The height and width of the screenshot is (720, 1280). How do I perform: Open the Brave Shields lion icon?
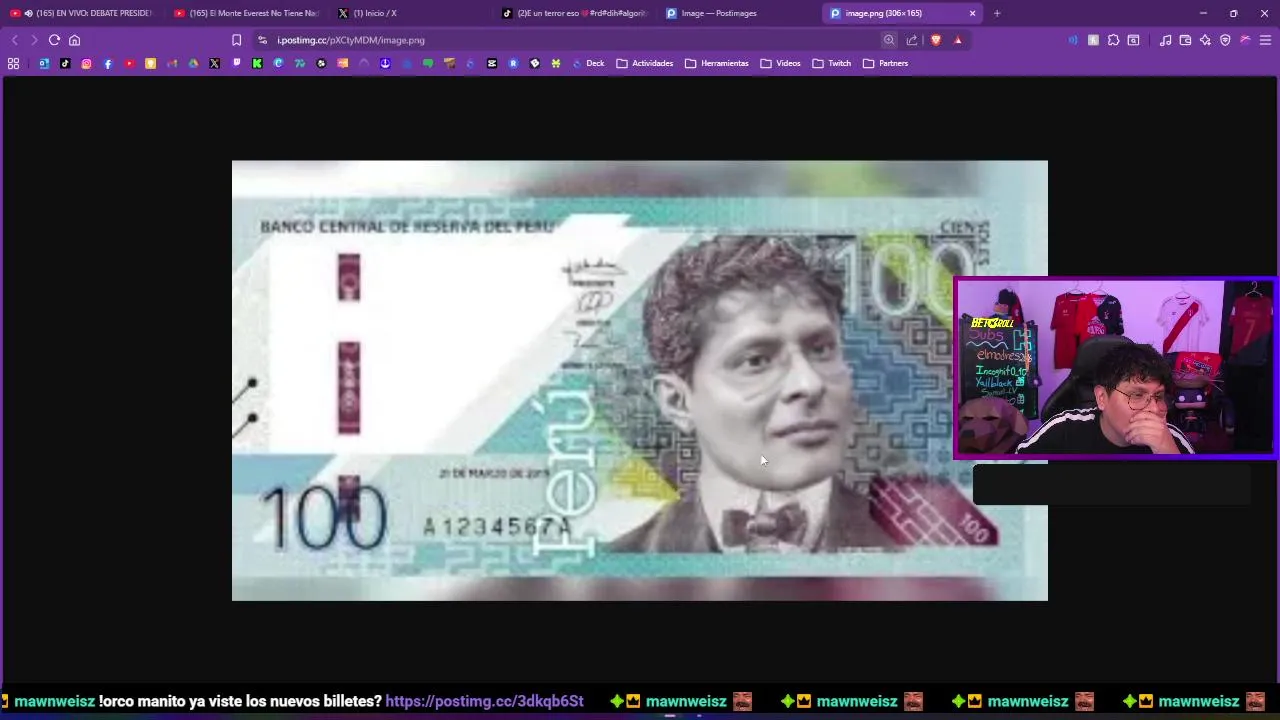(x=936, y=40)
